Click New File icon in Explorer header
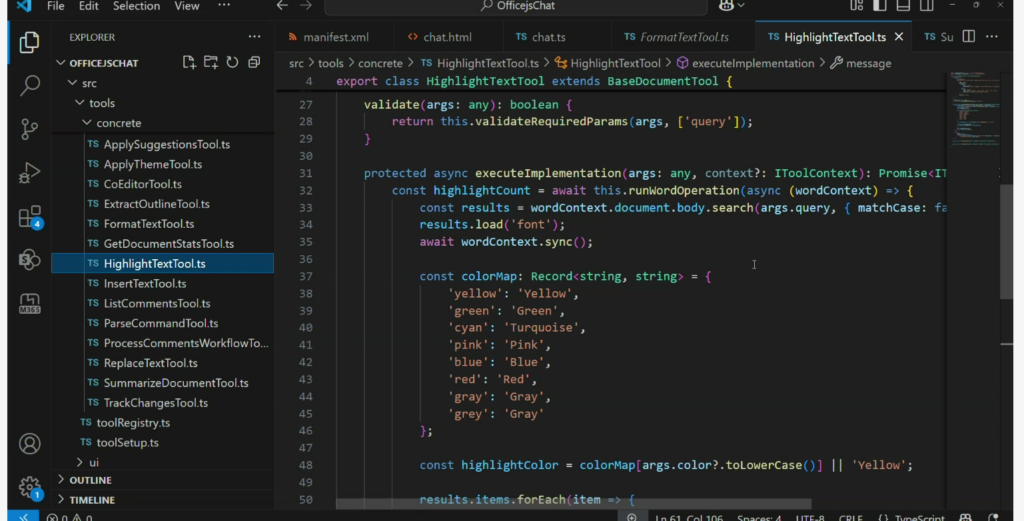Image resolution: width=1024 pixels, height=521 pixels. pos(190,63)
